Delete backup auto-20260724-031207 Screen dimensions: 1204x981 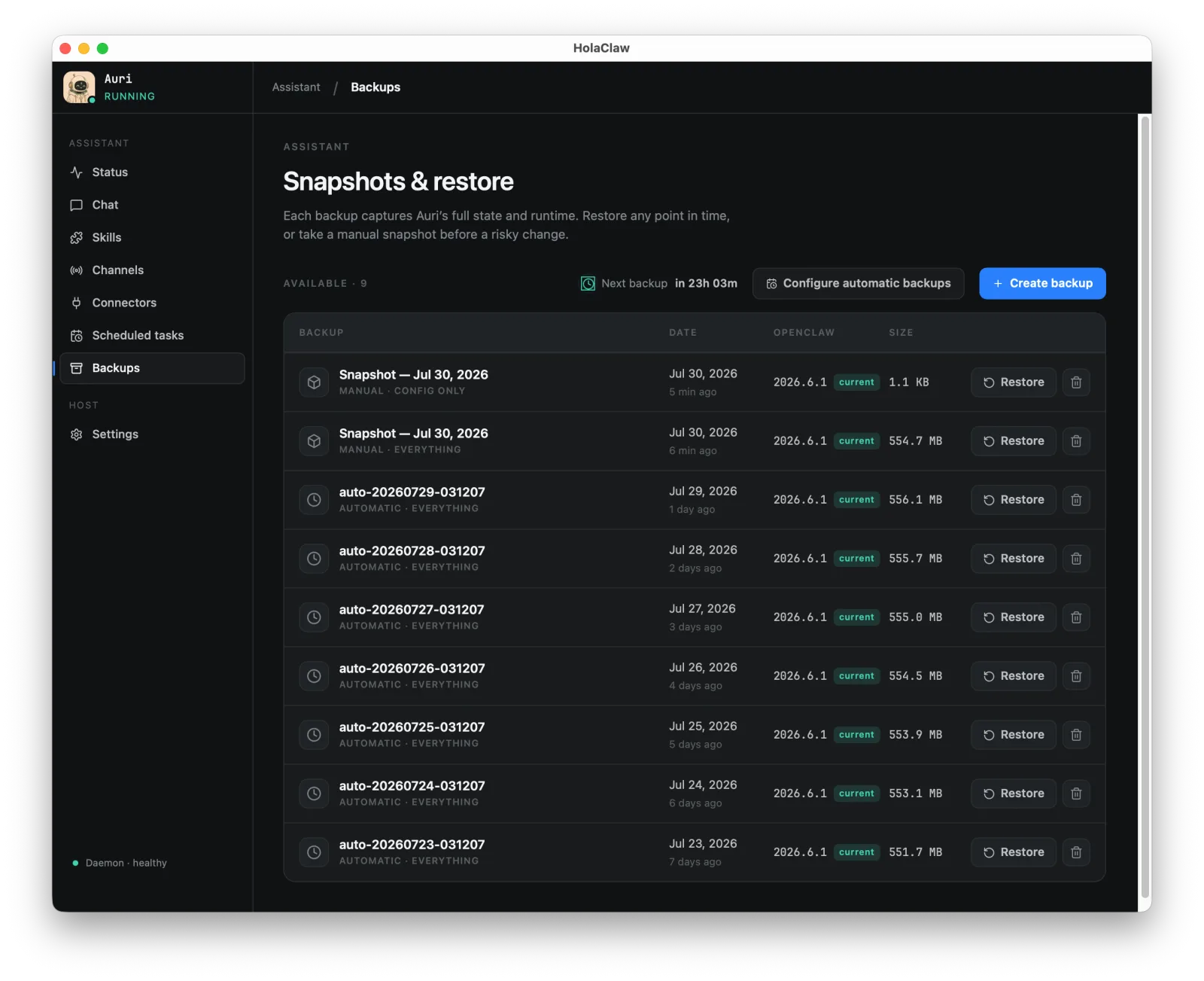1076,794
